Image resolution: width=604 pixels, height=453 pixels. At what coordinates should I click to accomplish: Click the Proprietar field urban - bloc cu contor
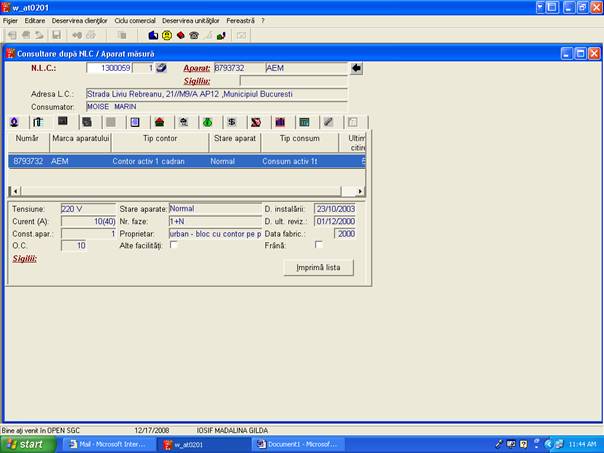click(x=215, y=234)
